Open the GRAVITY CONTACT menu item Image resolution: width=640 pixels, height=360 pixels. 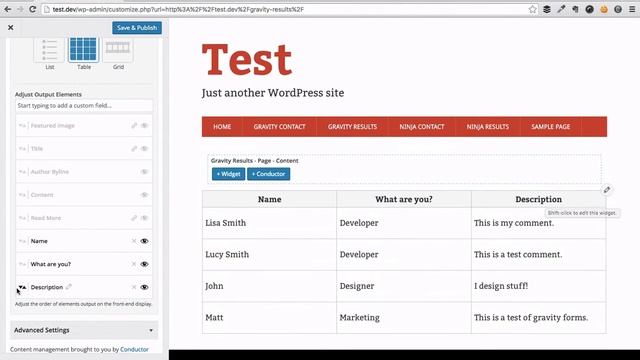[280, 127]
